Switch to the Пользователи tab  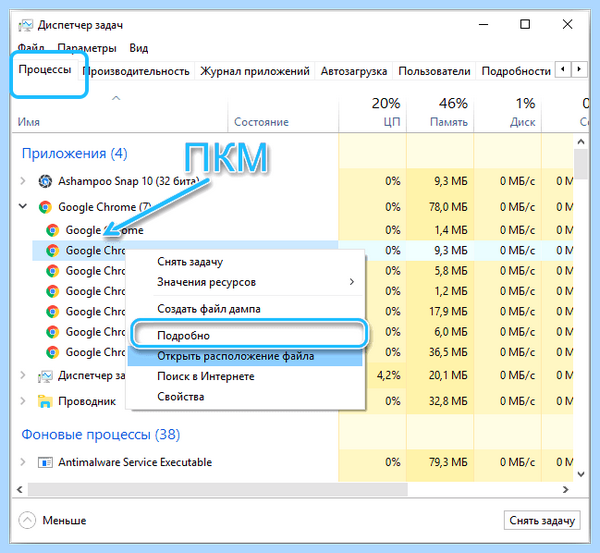point(434,71)
